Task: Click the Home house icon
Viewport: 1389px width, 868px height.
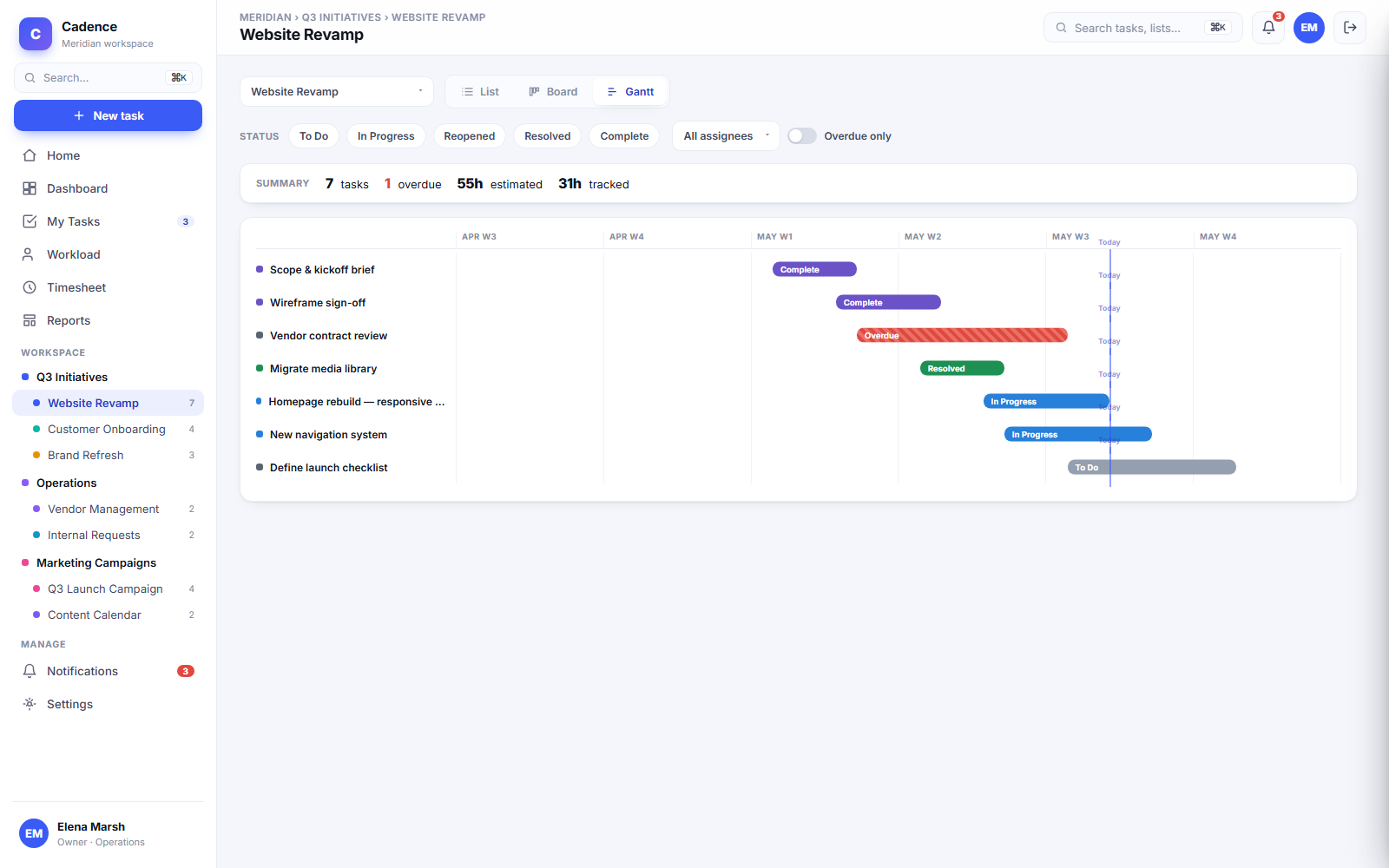Action: 30,155
